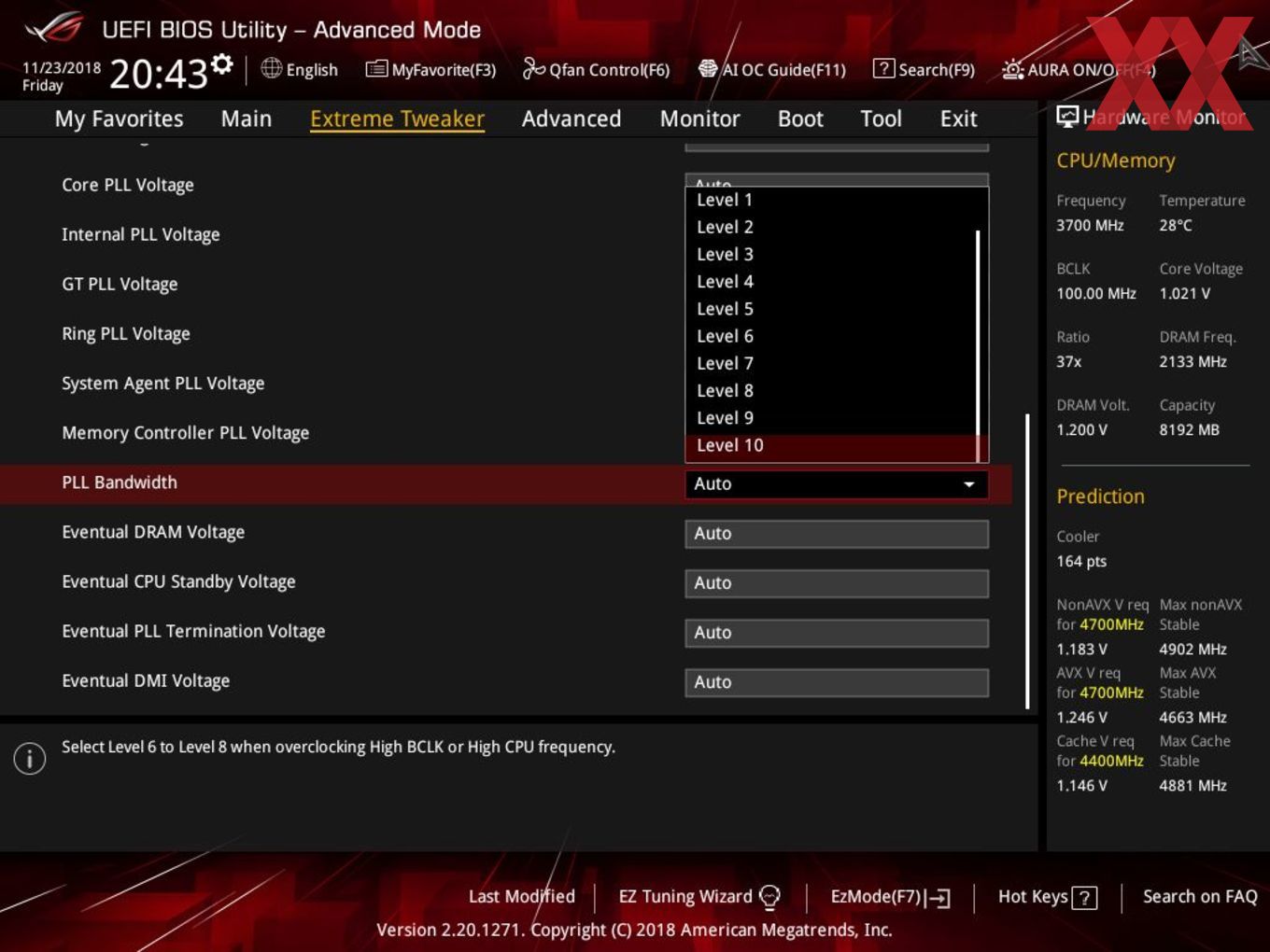Viewport: 1270px width, 952px height.
Task: Choose Level 9 in dropdown list
Action: tap(830, 418)
